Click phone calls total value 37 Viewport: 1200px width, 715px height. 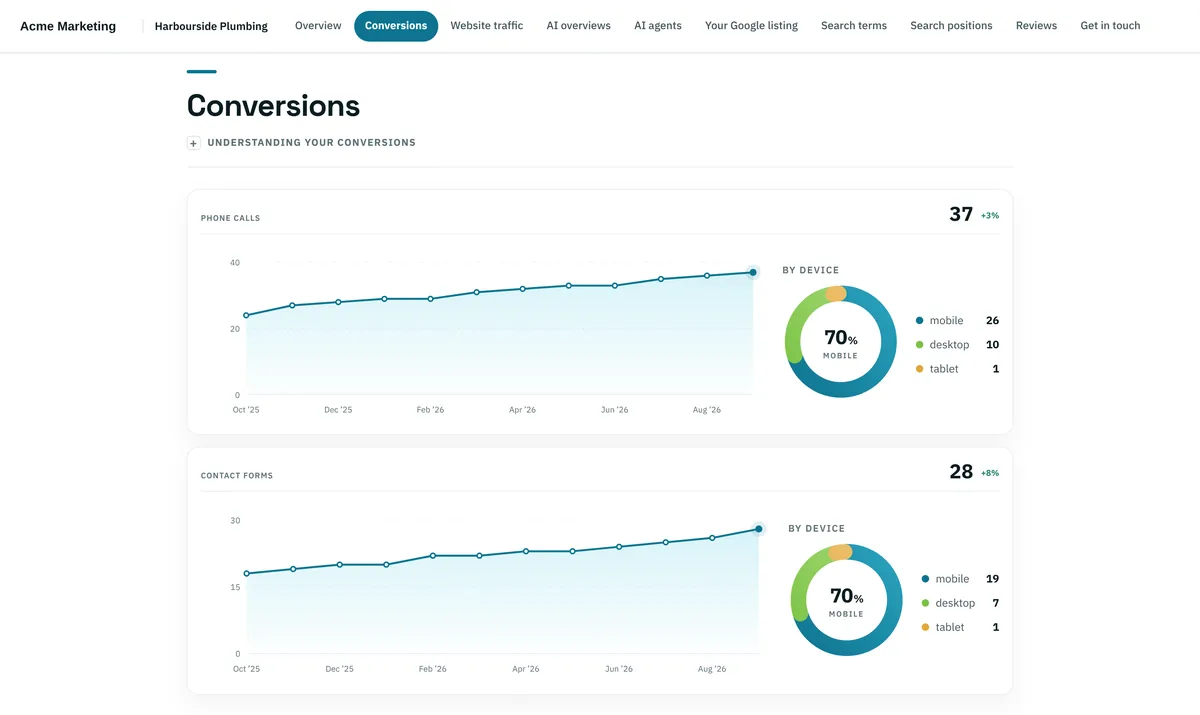pyautogui.click(x=961, y=214)
